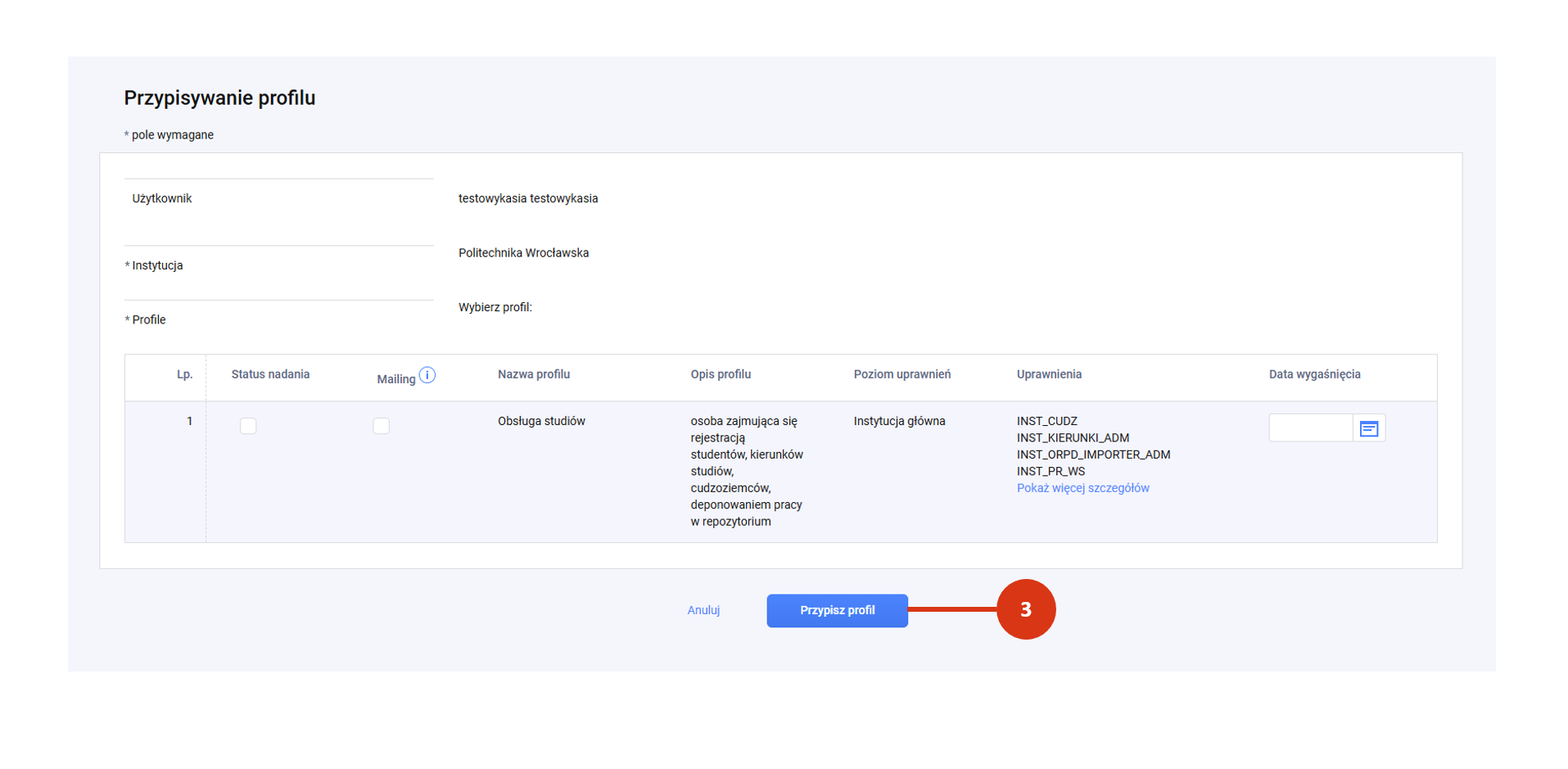Click the Użytkownik field label

162,198
